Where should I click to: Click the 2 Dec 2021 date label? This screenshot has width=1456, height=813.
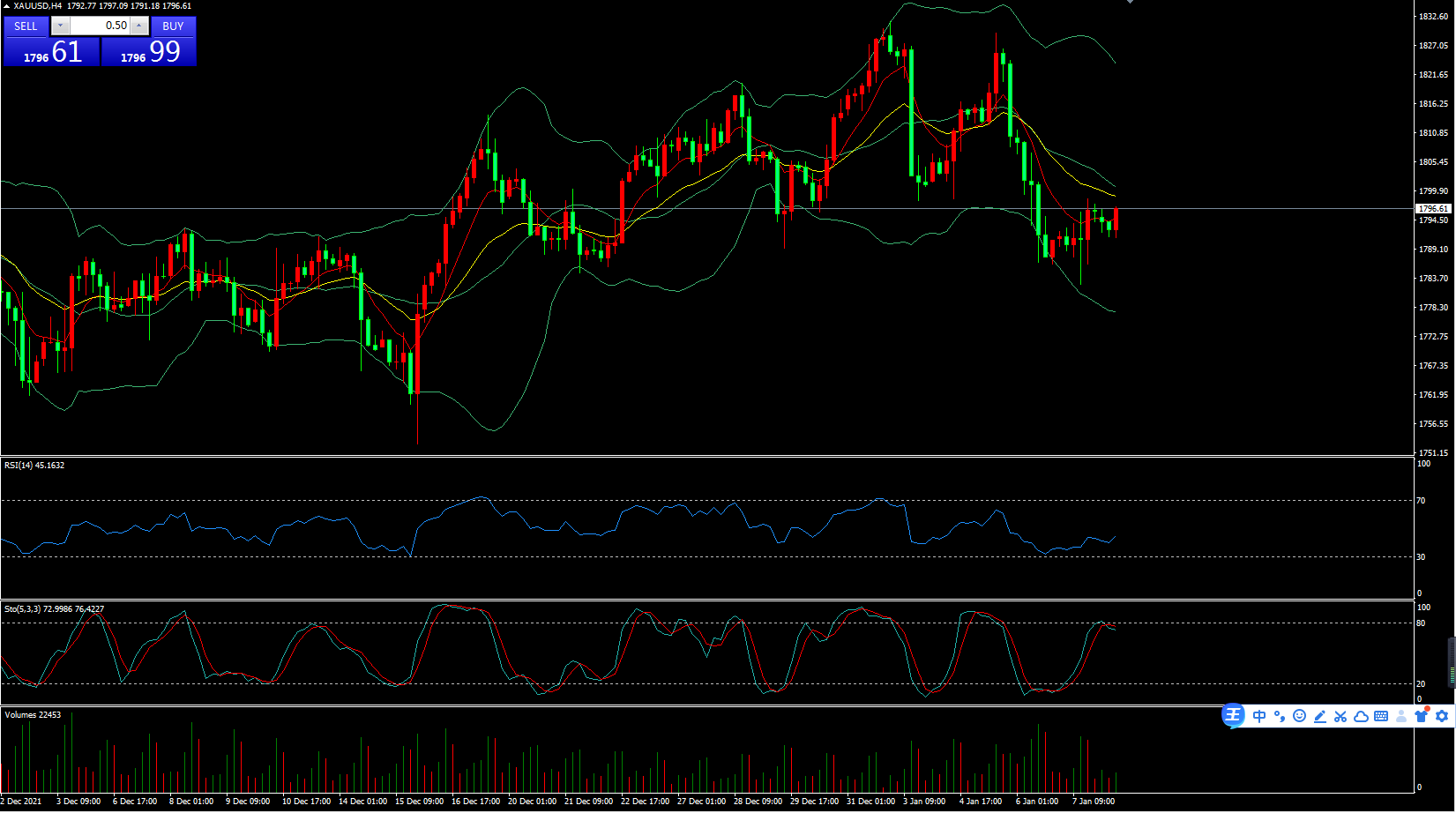pyautogui.click(x=21, y=802)
